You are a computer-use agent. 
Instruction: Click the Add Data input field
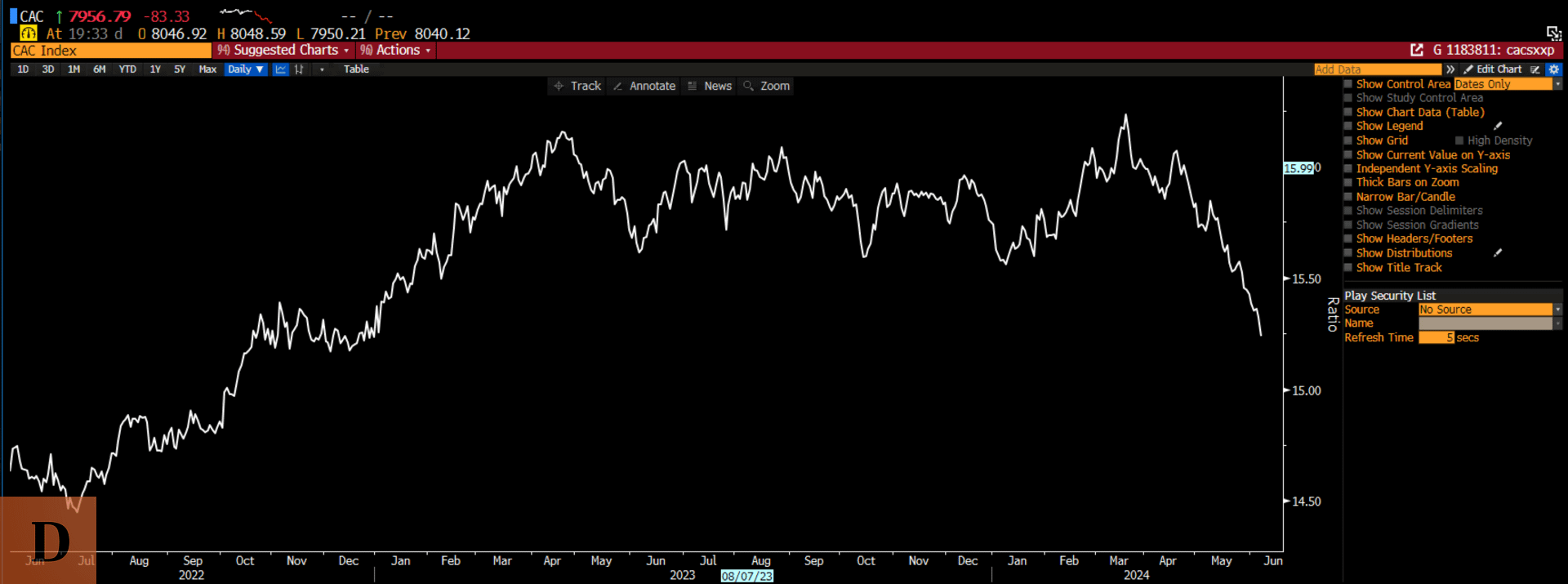coord(1377,69)
